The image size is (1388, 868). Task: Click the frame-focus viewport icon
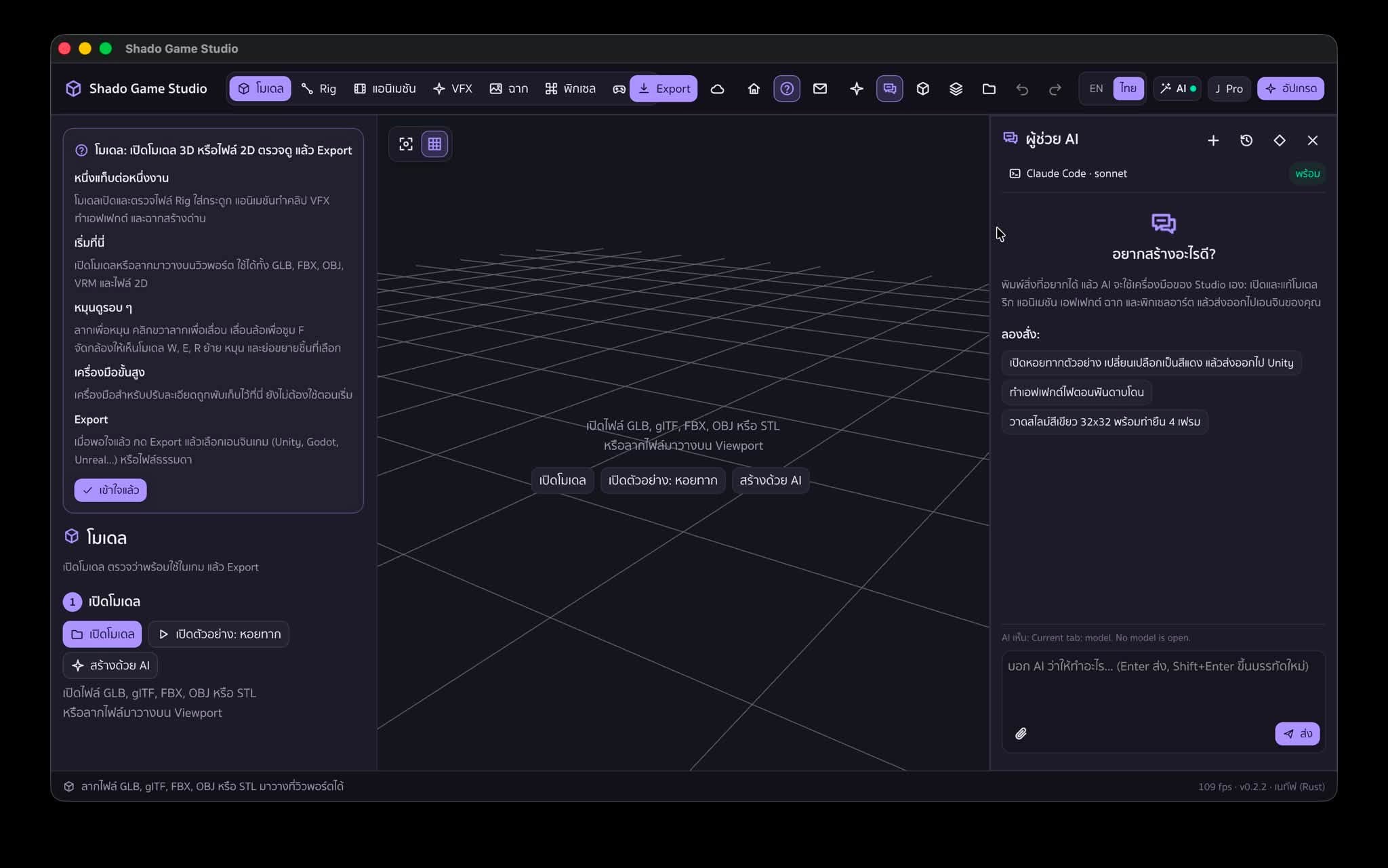[x=406, y=144]
